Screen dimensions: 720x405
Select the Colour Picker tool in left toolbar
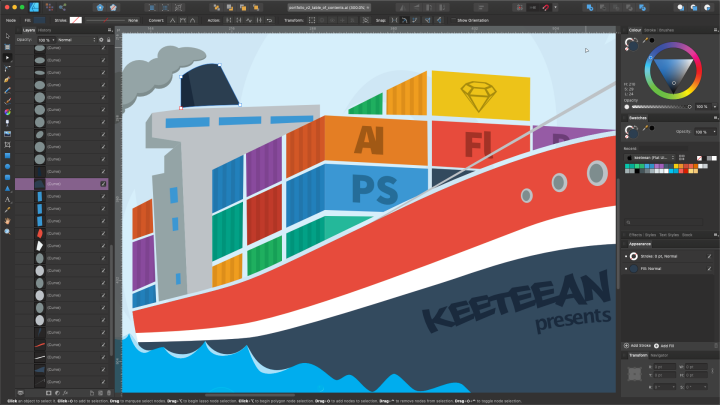7,210
